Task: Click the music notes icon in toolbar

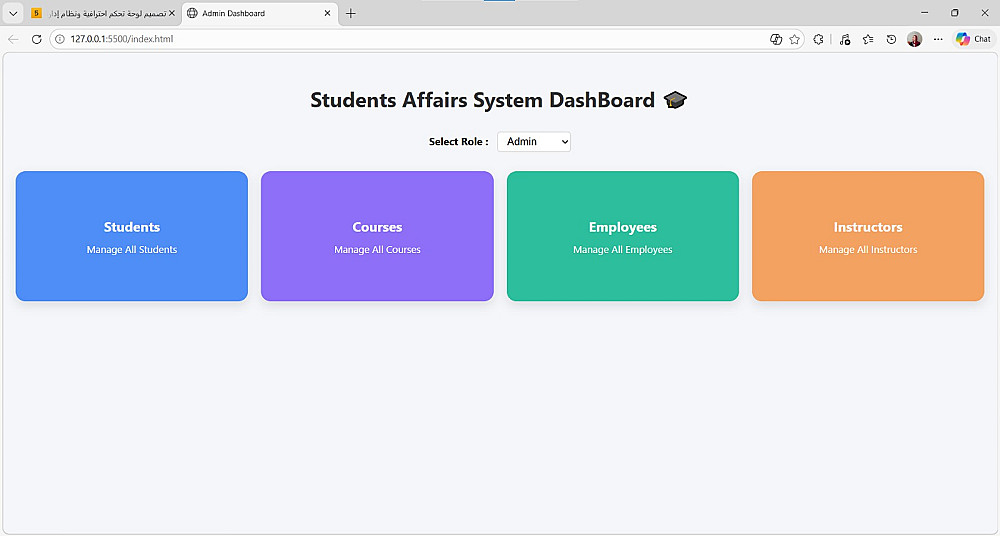Action: click(845, 39)
